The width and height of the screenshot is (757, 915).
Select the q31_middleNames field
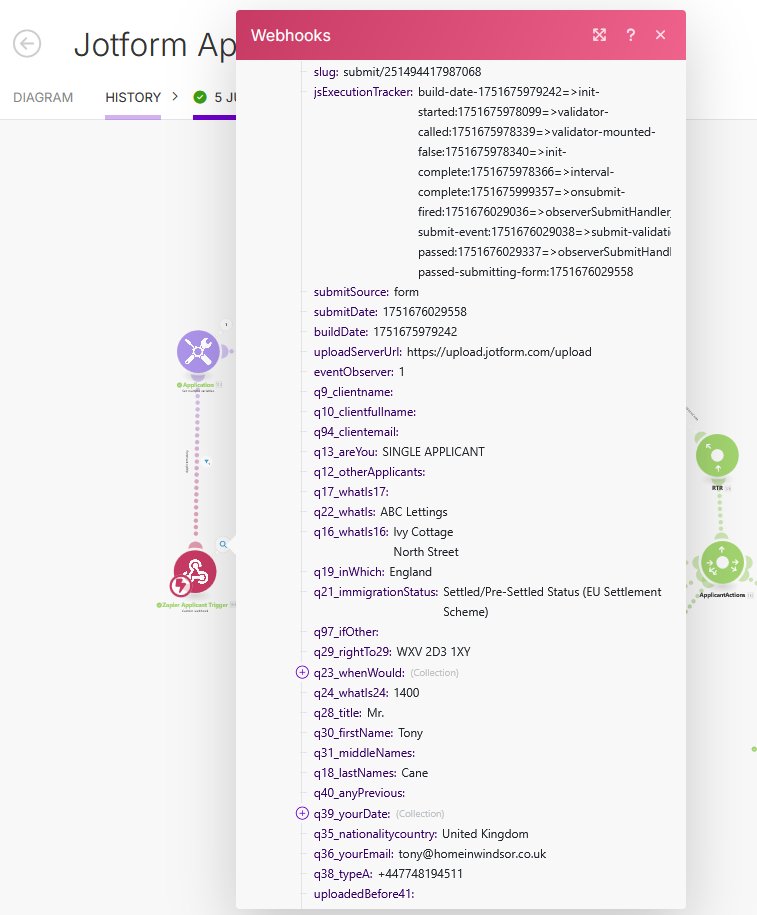pos(364,753)
